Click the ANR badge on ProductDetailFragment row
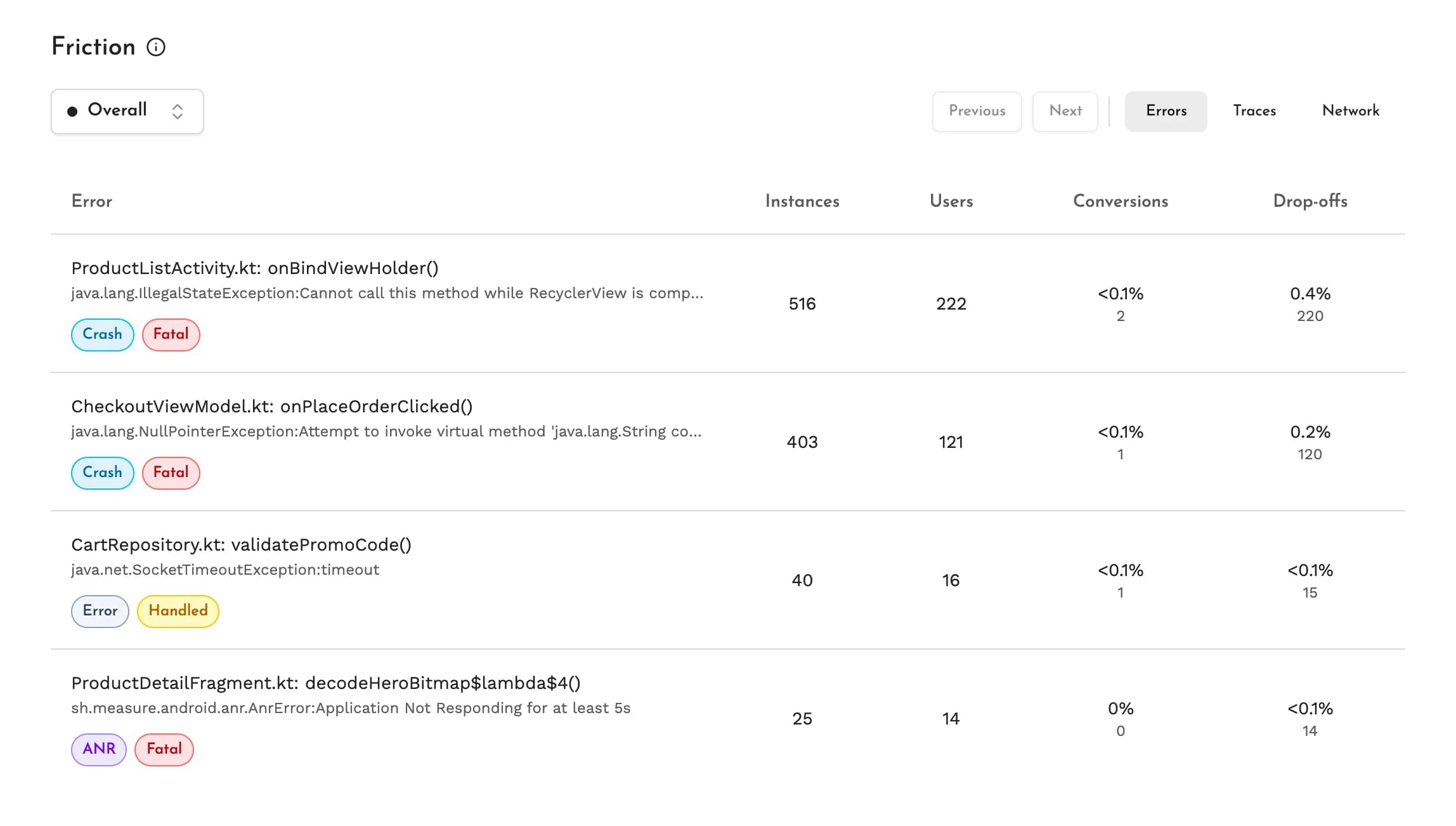This screenshot has width=1456, height=826. pyautogui.click(x=99, y=749)
